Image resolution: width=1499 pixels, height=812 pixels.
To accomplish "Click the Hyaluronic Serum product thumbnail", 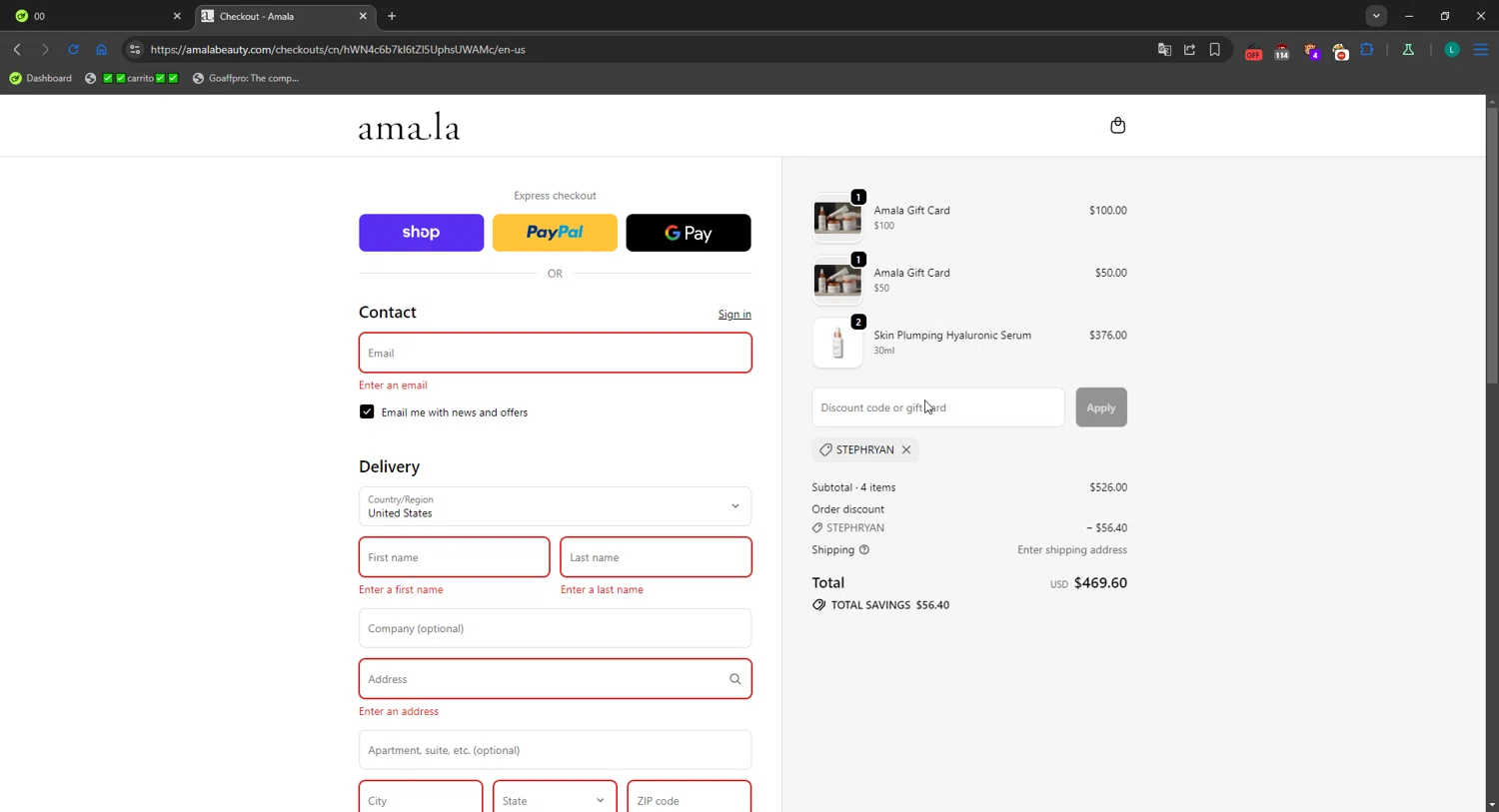I will [837, 343].
